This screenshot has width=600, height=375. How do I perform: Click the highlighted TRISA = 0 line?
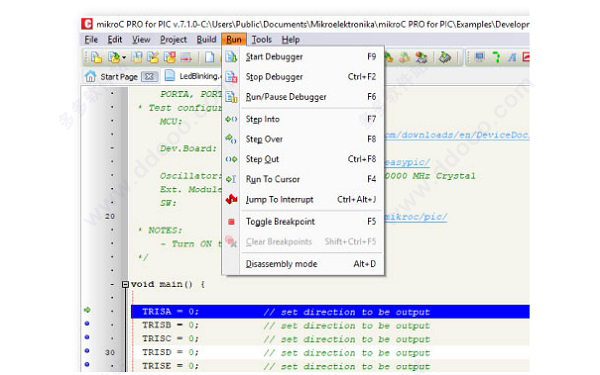click(x=330, y=312)
